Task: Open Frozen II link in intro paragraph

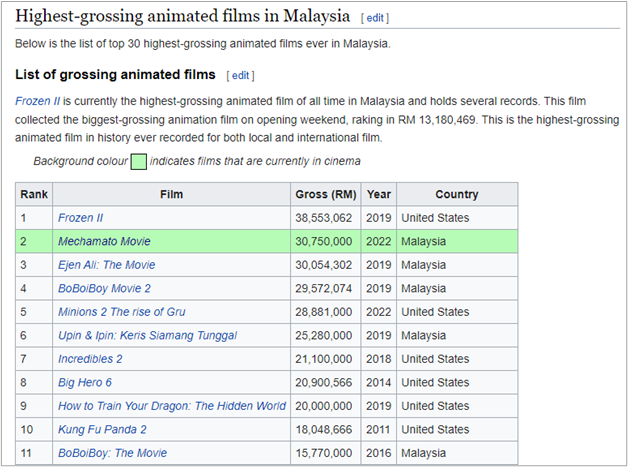Action: tap(37, 101)
